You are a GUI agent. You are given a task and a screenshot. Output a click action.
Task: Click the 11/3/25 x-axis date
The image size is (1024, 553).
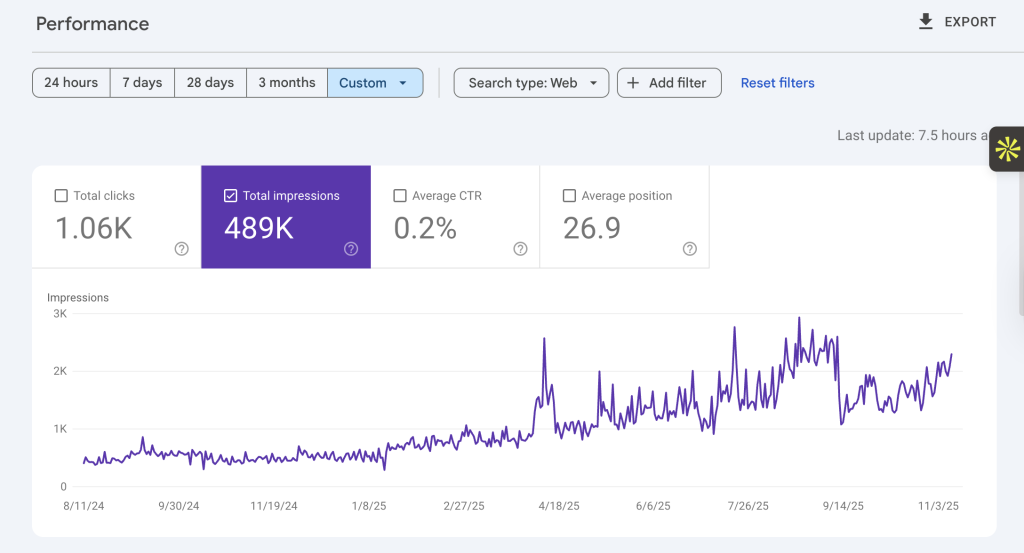click(x=938, y=506)
